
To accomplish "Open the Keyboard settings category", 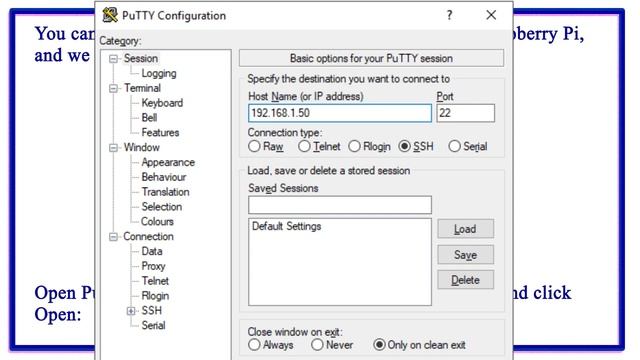I will [x=162, y=103].
